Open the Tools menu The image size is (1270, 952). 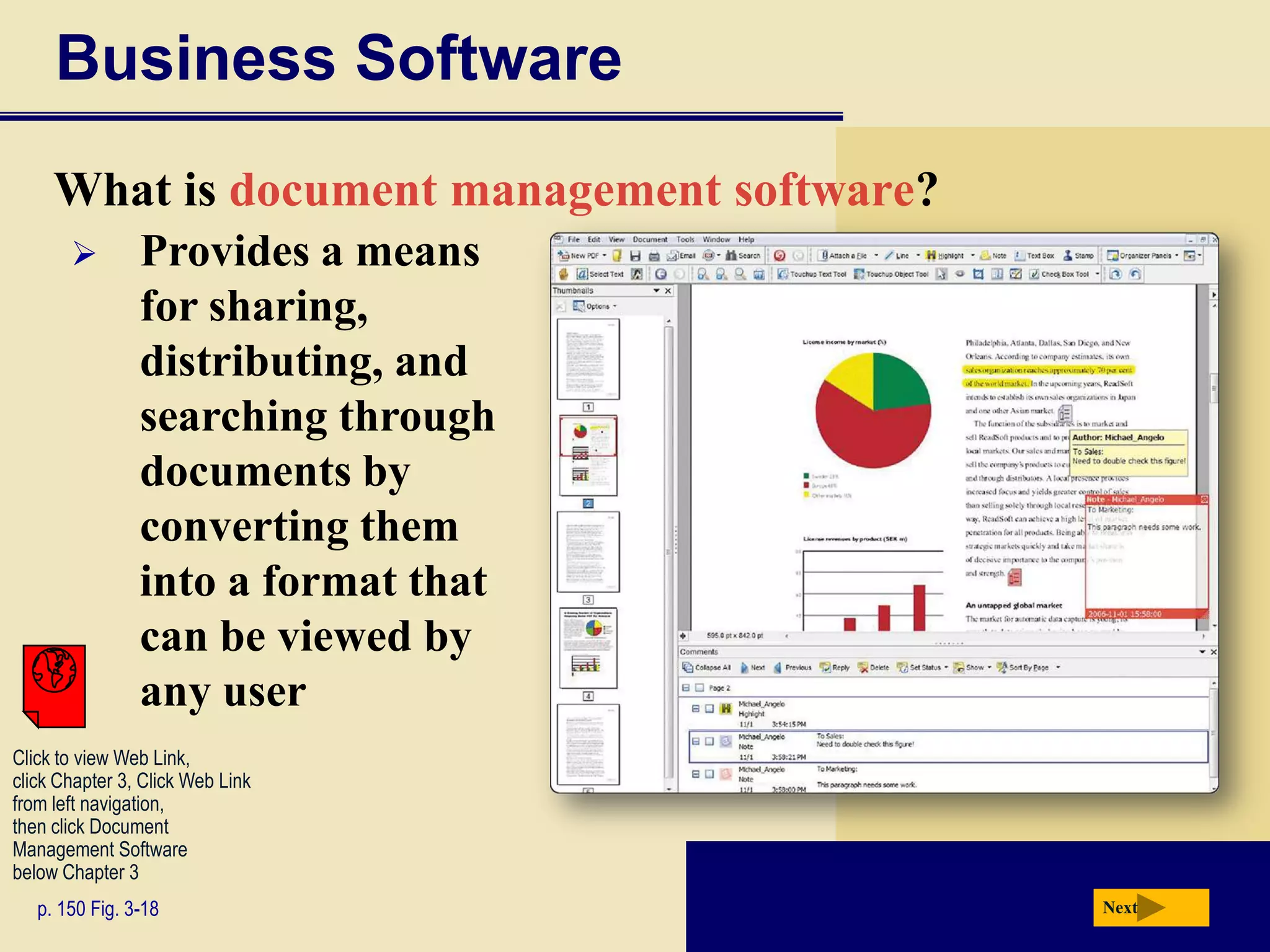click(x=685, y=239)
